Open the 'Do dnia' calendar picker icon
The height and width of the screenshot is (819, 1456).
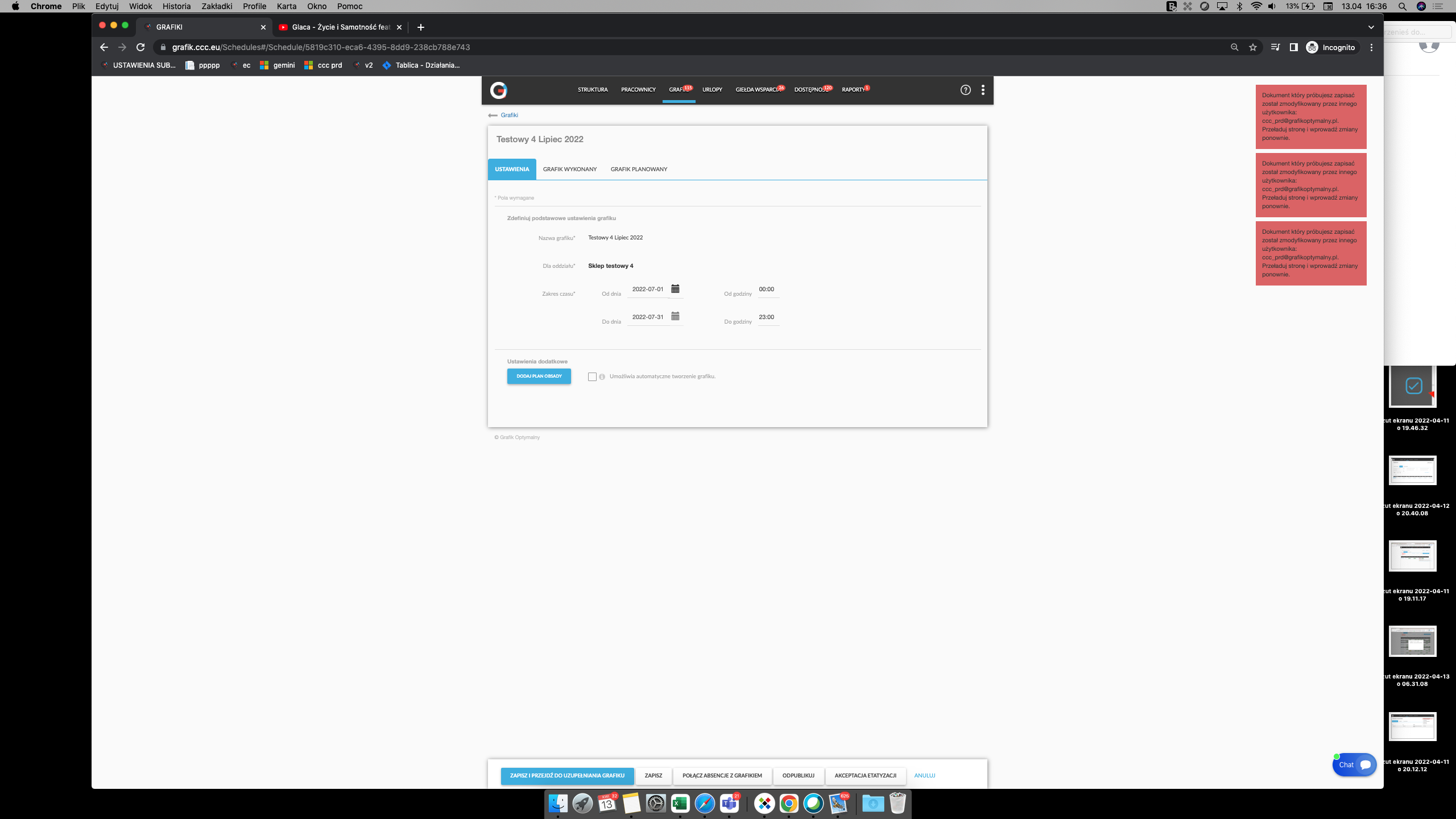(x=675, y=316)
